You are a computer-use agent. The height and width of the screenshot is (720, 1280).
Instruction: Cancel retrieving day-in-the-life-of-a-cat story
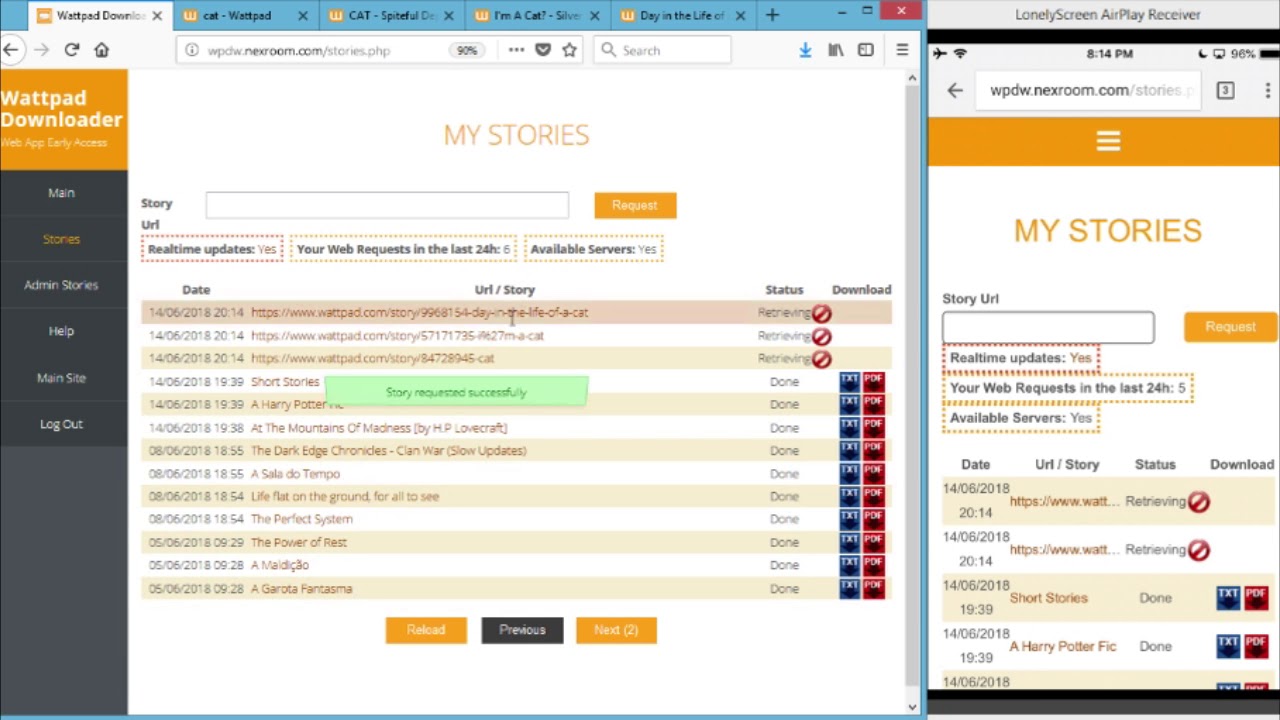point(821,313)
